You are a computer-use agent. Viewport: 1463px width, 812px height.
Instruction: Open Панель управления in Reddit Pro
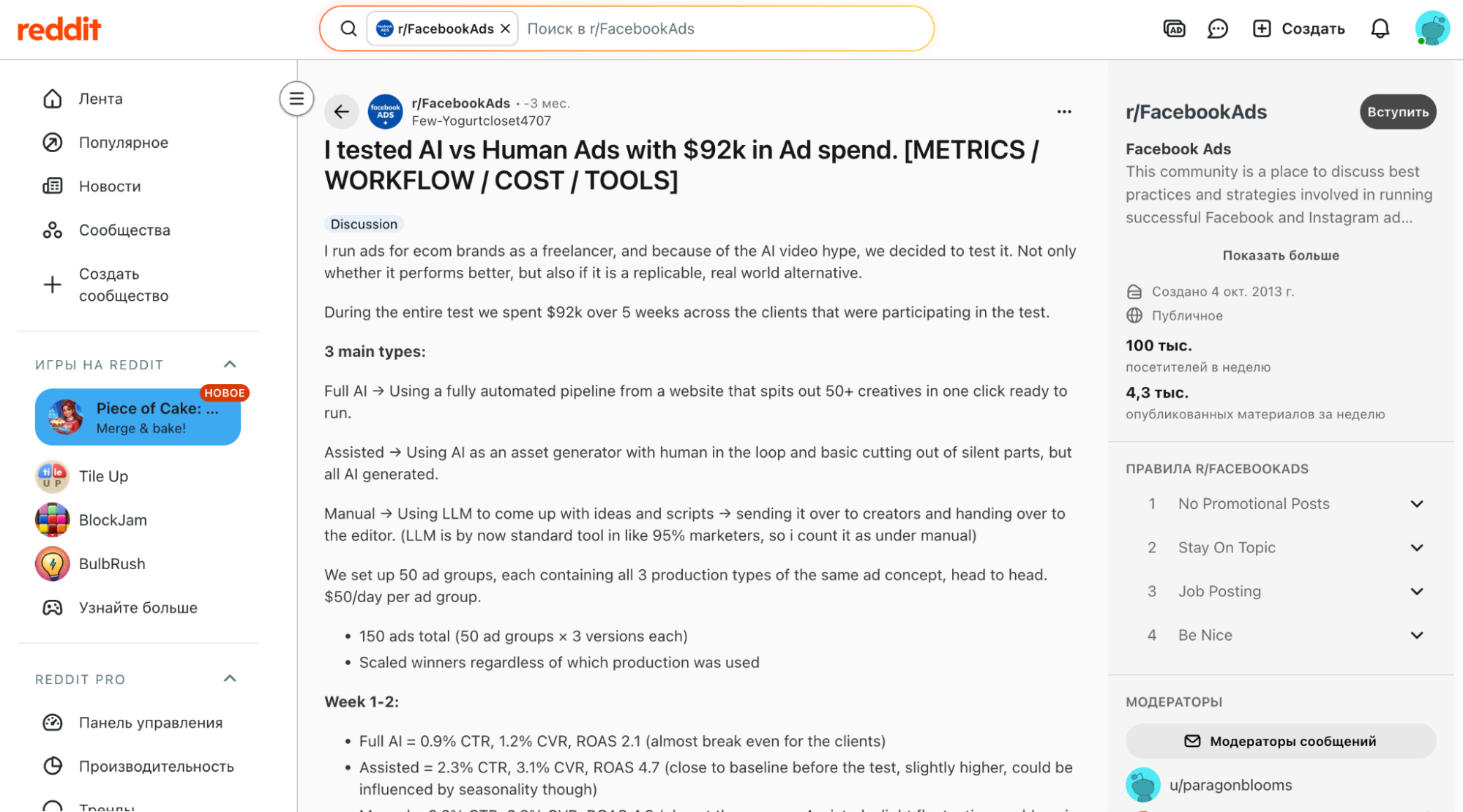138,723
